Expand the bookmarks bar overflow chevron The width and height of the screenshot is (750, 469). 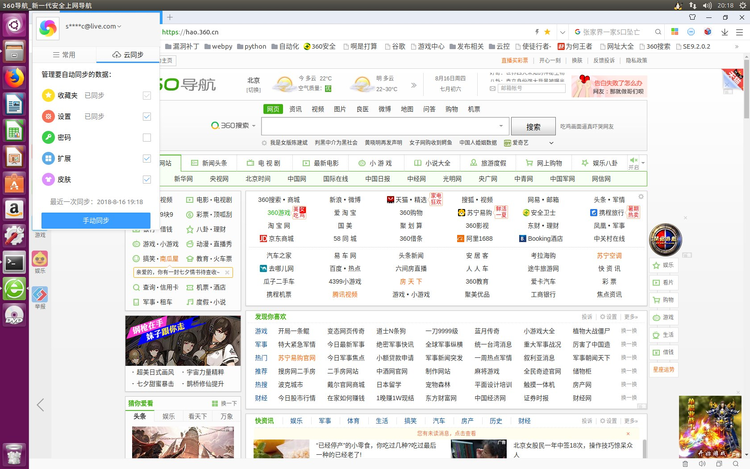click(737, 47)
